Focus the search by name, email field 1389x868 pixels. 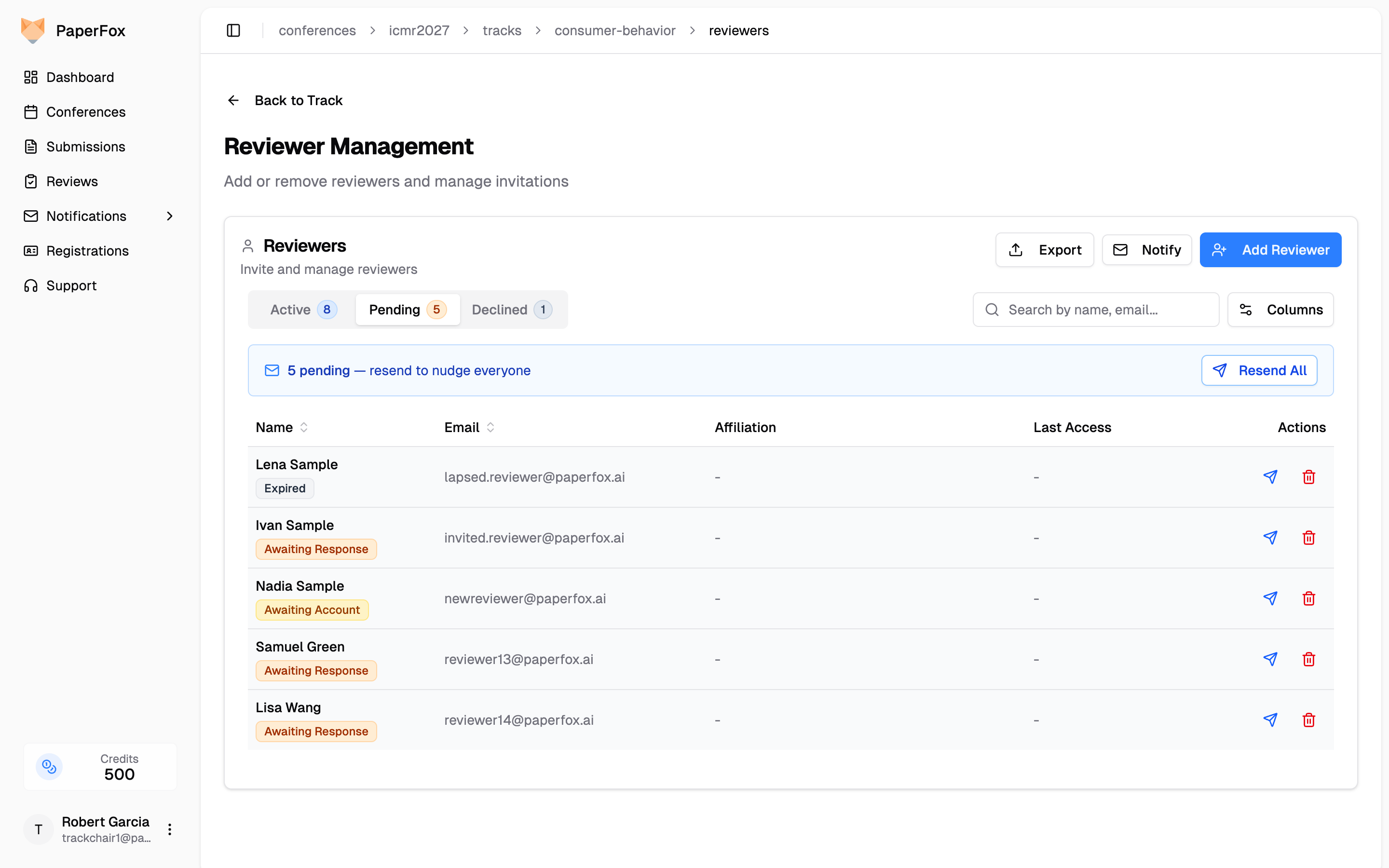coord(1095,310)
